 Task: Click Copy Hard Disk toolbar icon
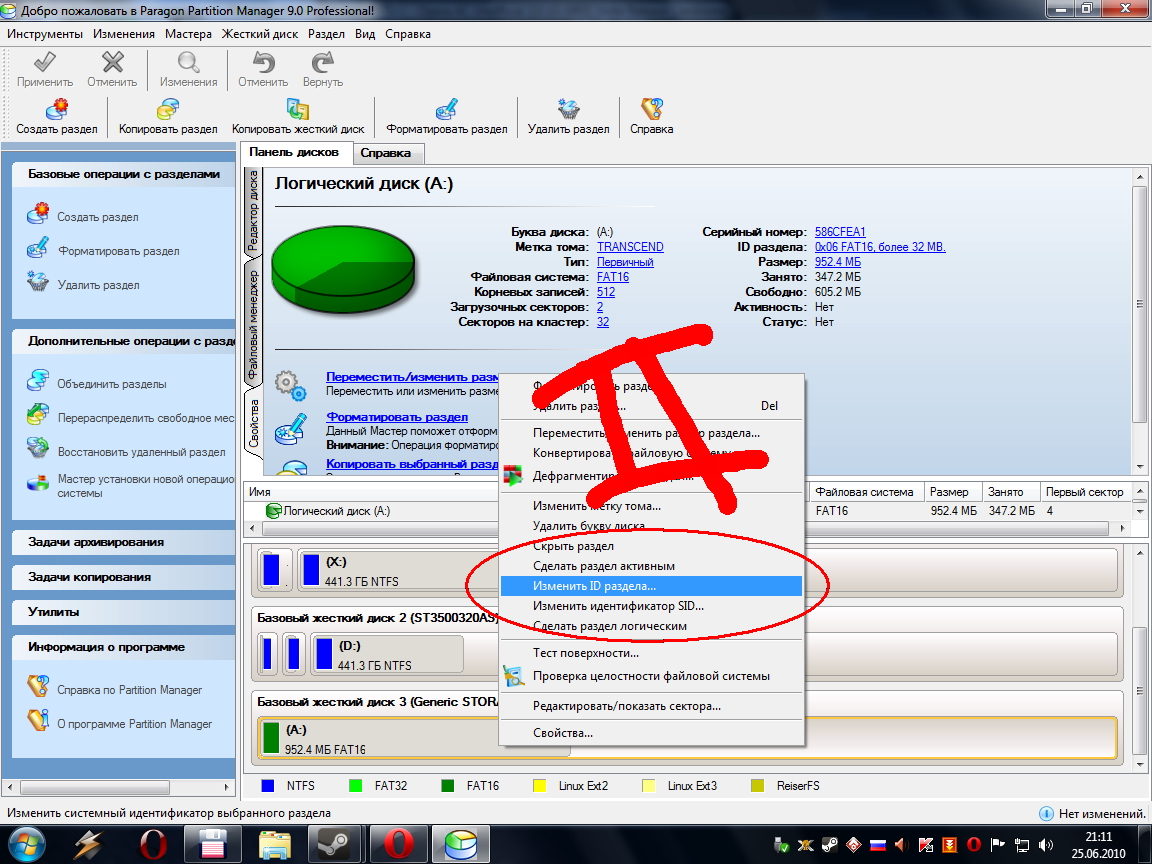(x=298, y=109)
